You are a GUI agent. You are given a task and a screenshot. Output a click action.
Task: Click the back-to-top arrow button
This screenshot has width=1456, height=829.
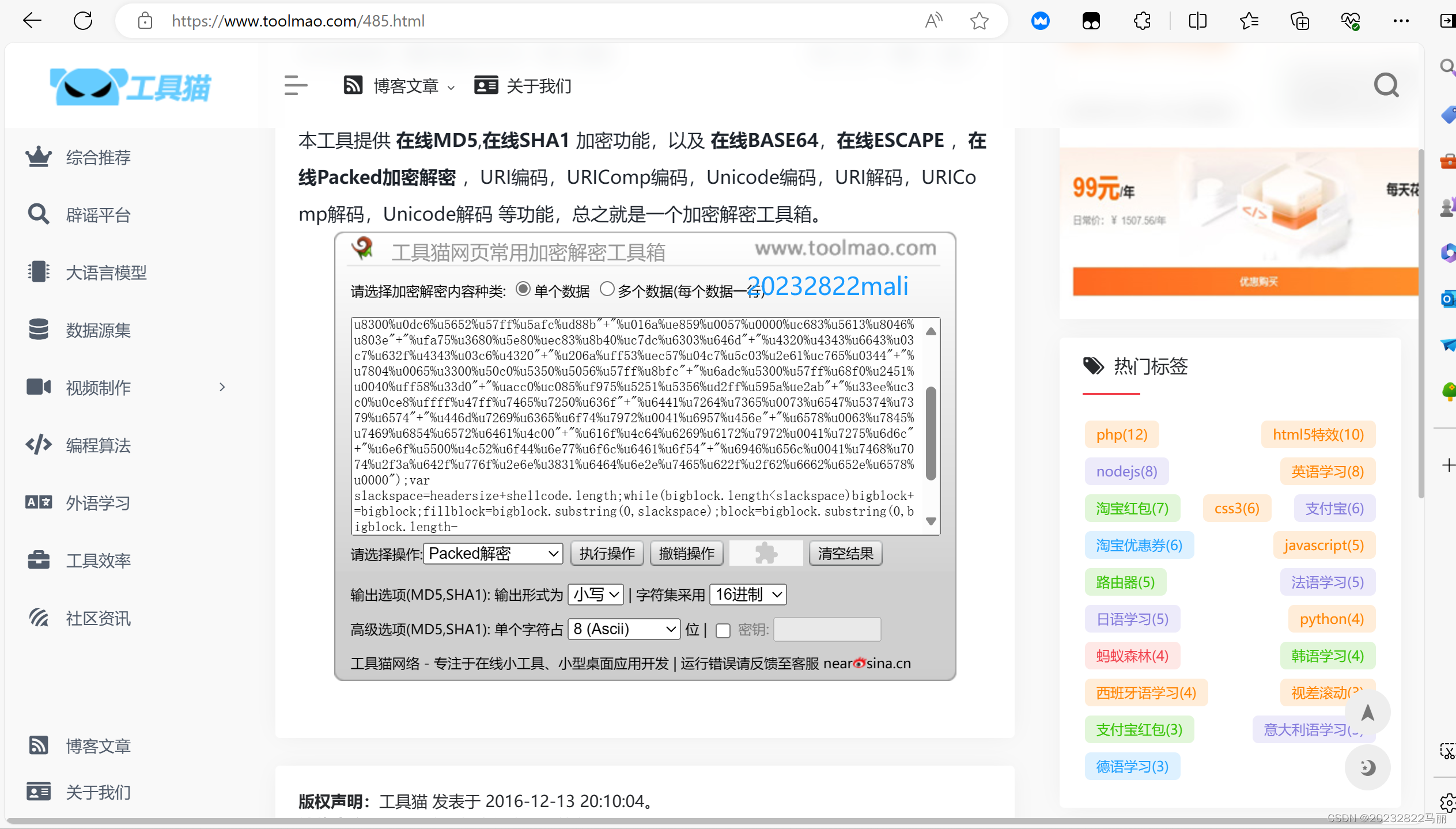tap(1367, 713)
